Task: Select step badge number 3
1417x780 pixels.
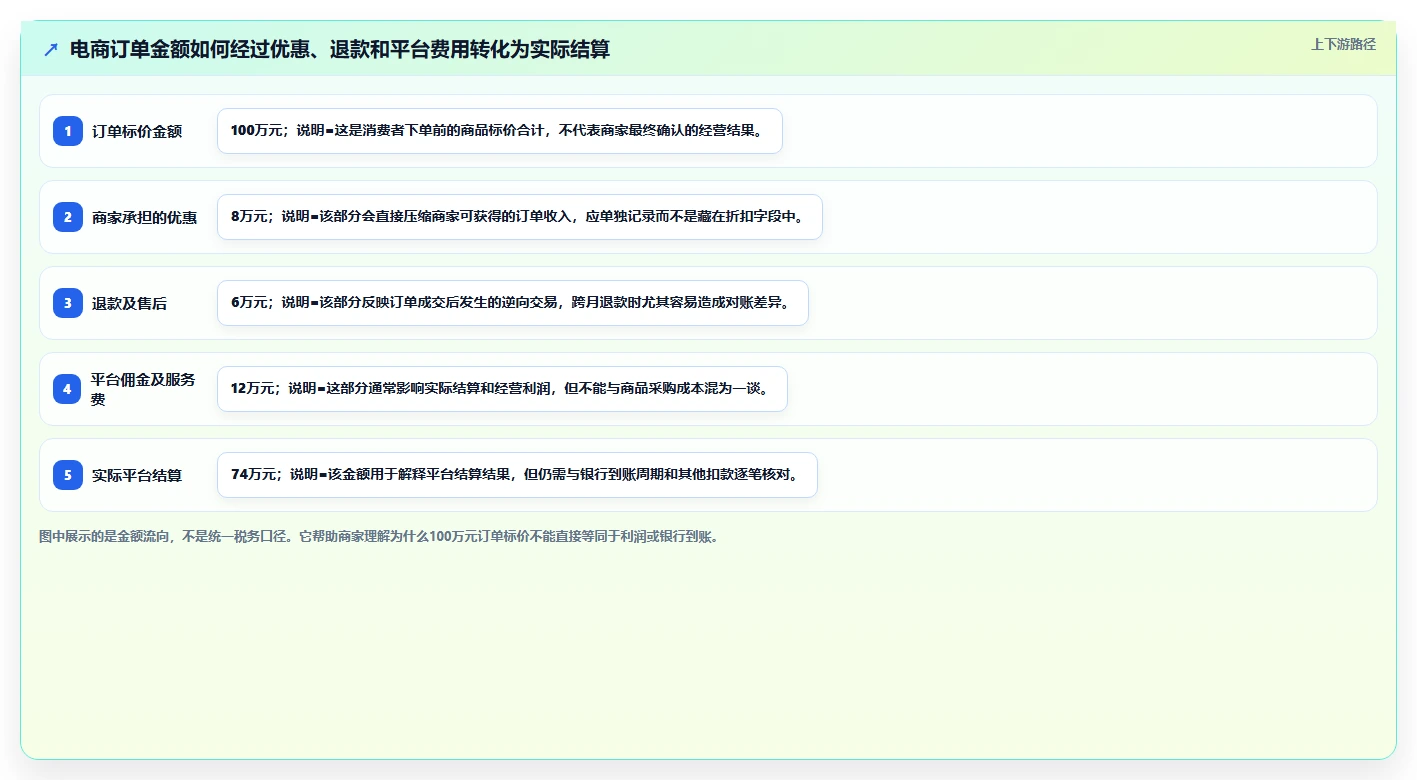Action: 68,302
